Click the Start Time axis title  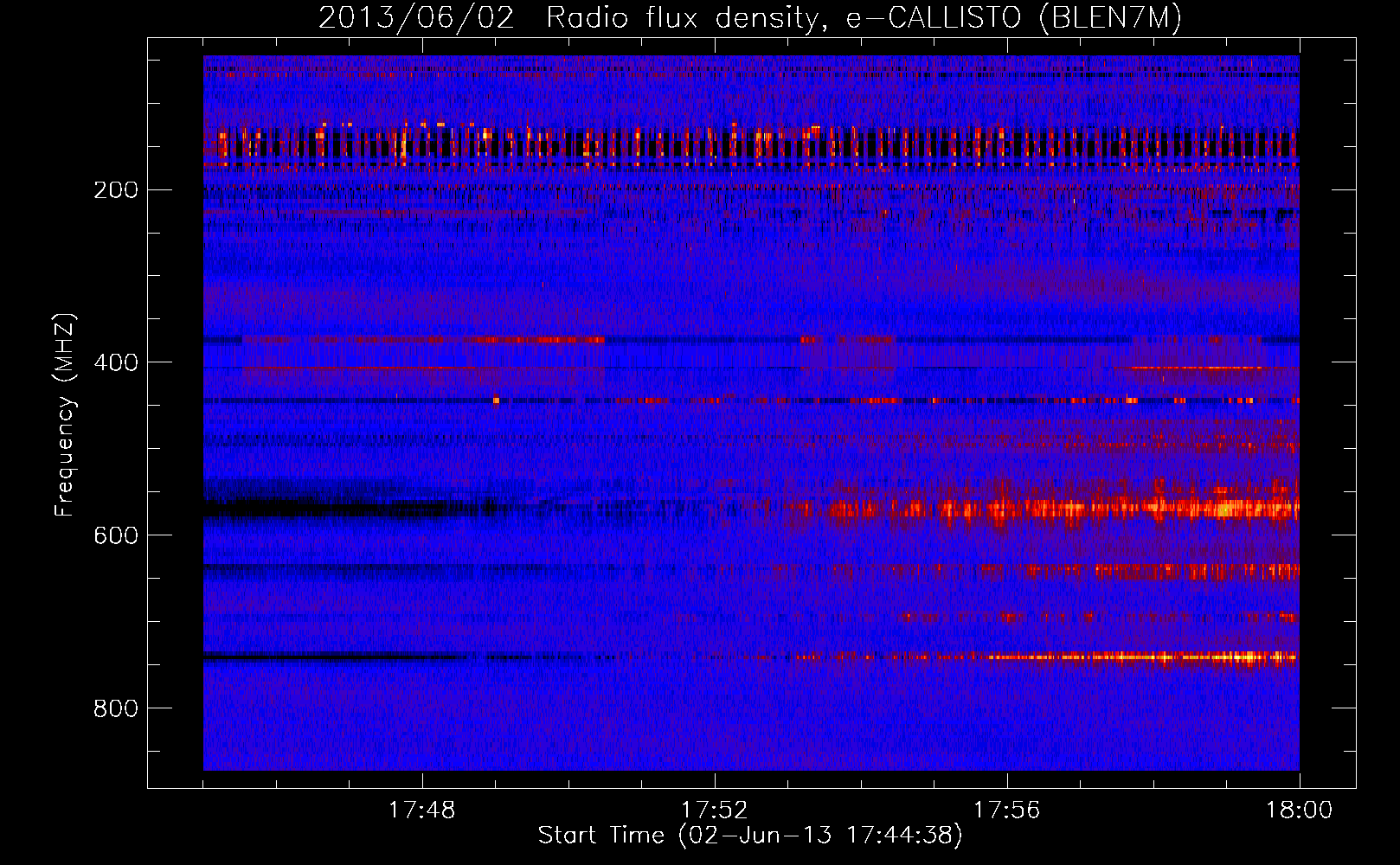coord(750,836)
